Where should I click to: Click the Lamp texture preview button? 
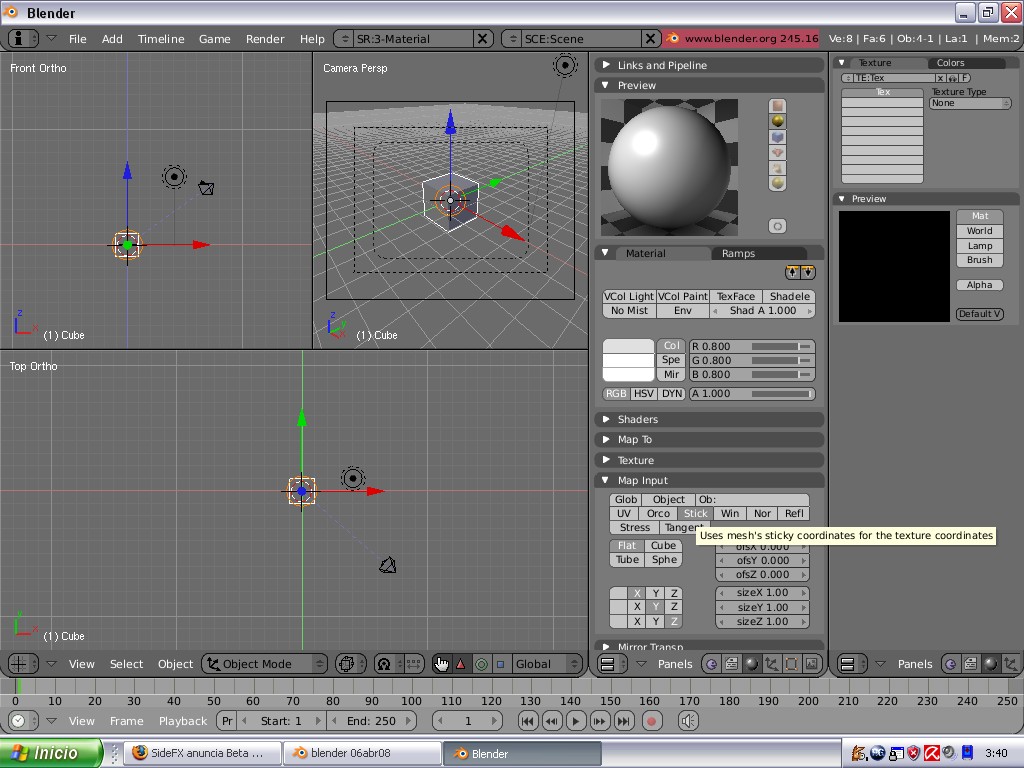click(980, 246)
